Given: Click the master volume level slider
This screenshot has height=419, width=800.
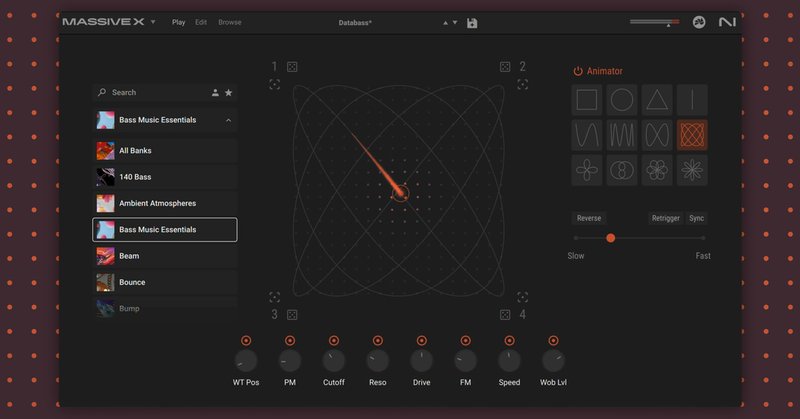Looking at the screenshot, I should point(655,22).
